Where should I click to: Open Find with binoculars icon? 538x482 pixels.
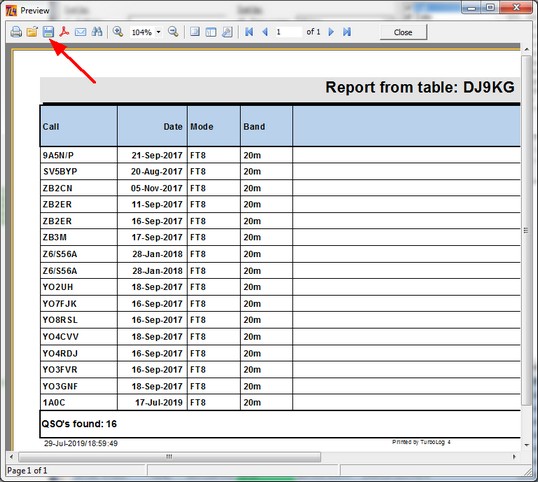97,32
